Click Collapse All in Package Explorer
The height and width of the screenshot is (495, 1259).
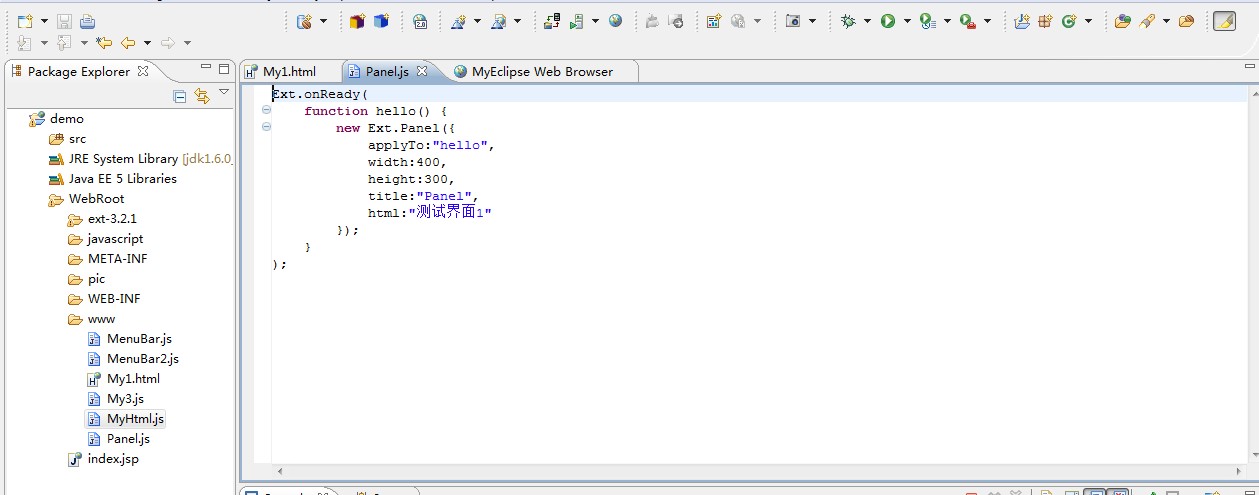[x=180, y=96]
